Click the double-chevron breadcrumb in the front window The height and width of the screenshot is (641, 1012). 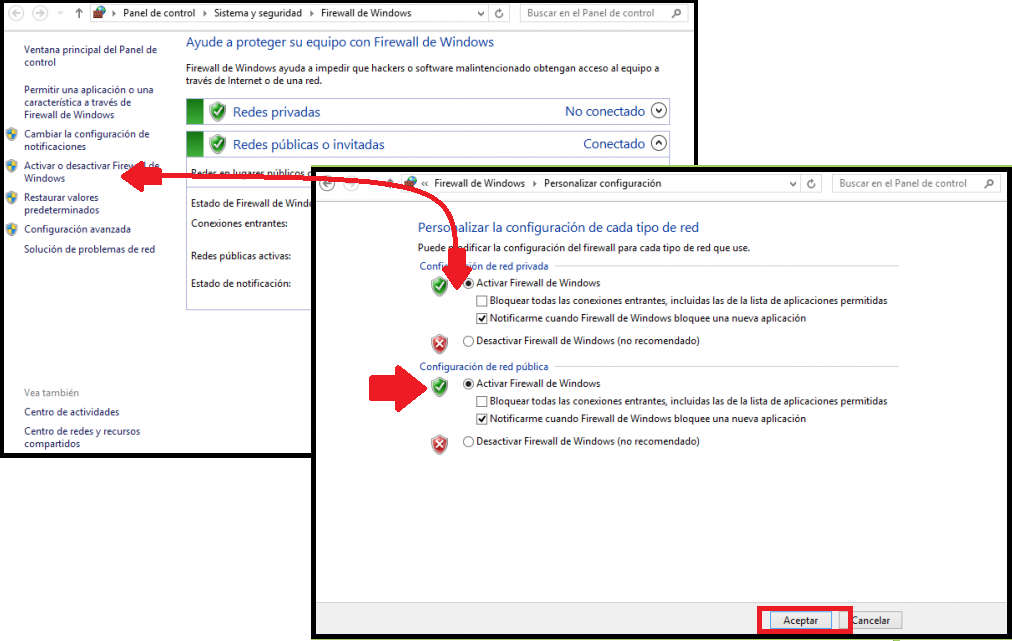click(x=425, y=184)
